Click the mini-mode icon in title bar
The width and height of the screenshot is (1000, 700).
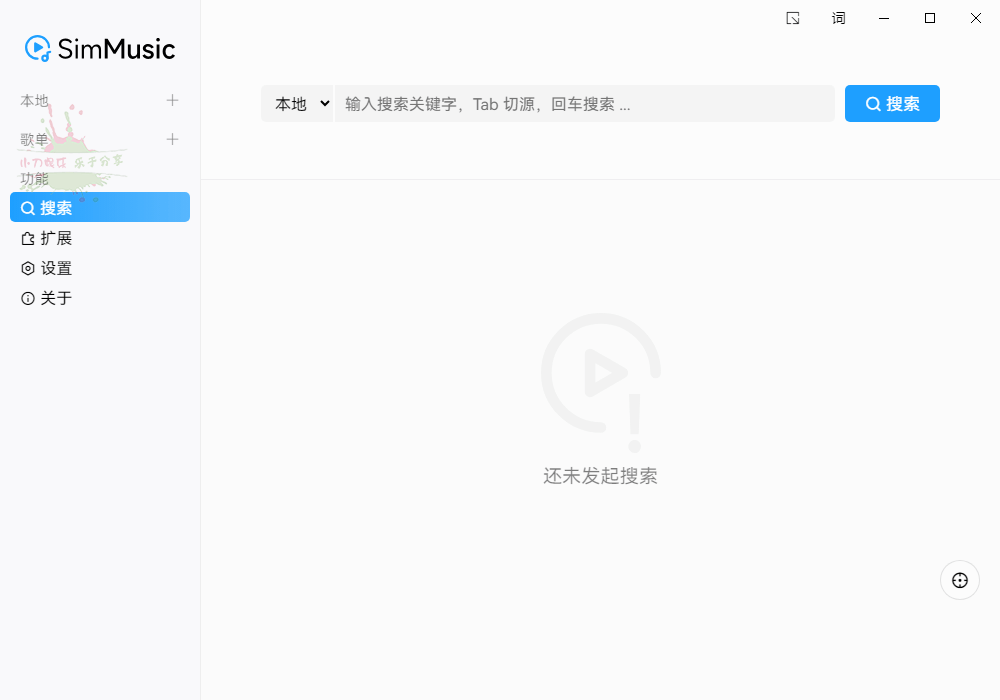click(x=792, y=18)
